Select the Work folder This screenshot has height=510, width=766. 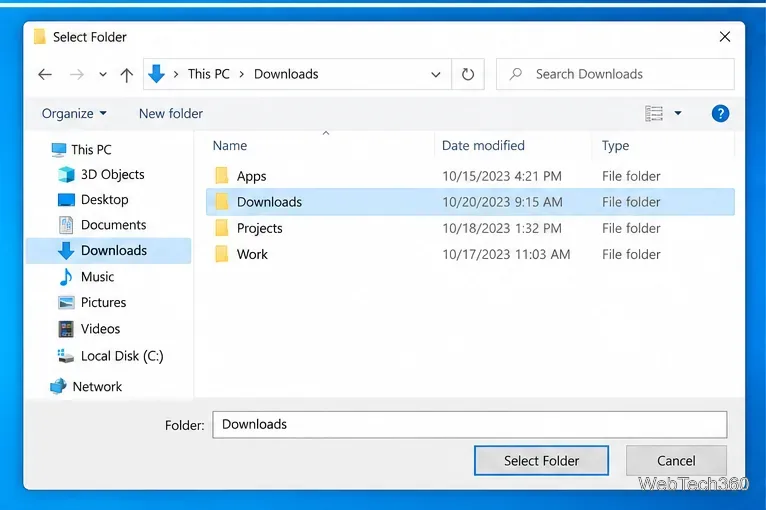[252, 254]
